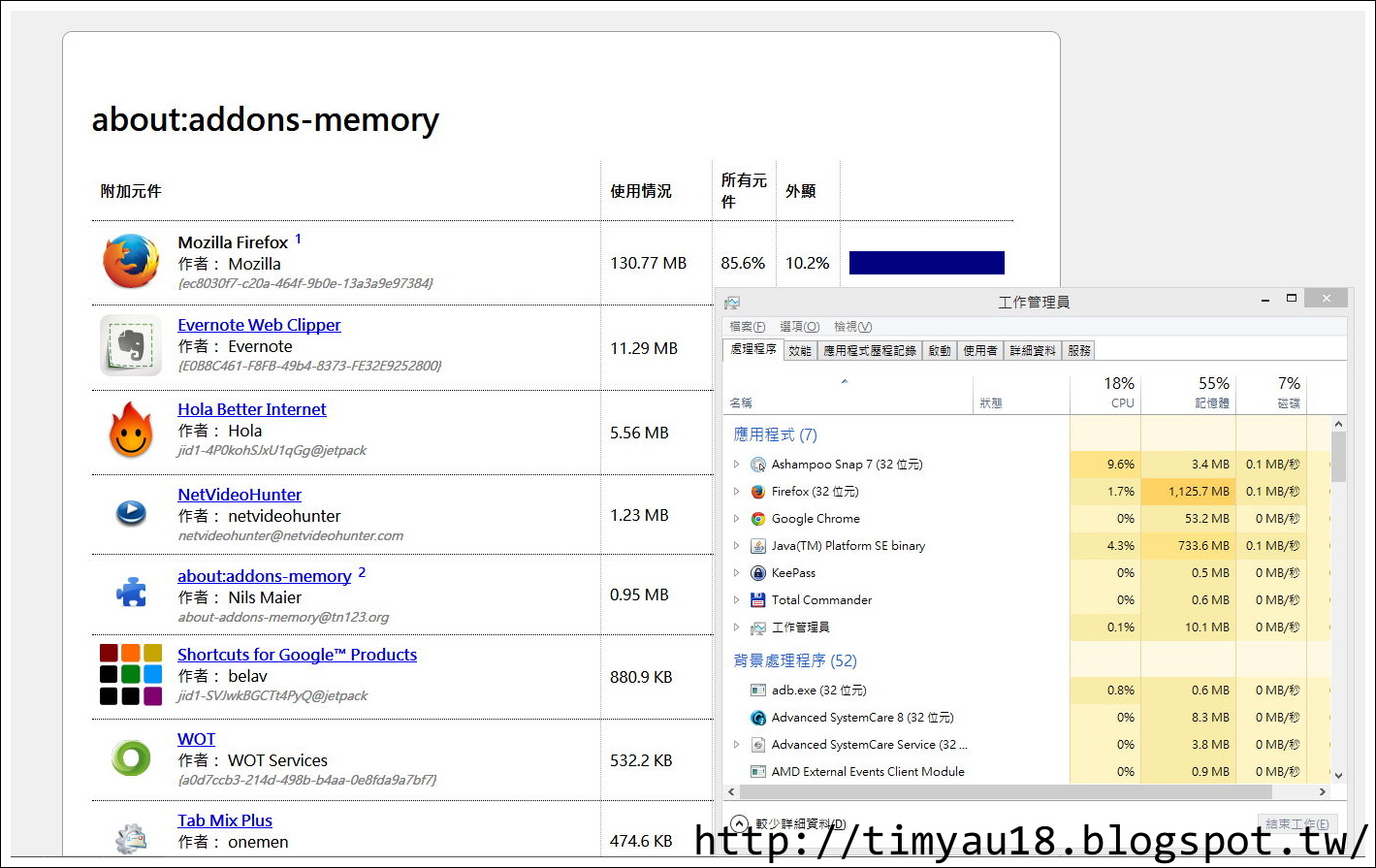
Task: Switch to the 應用程式歷程記錄 tab
Action: coord(870,350)
